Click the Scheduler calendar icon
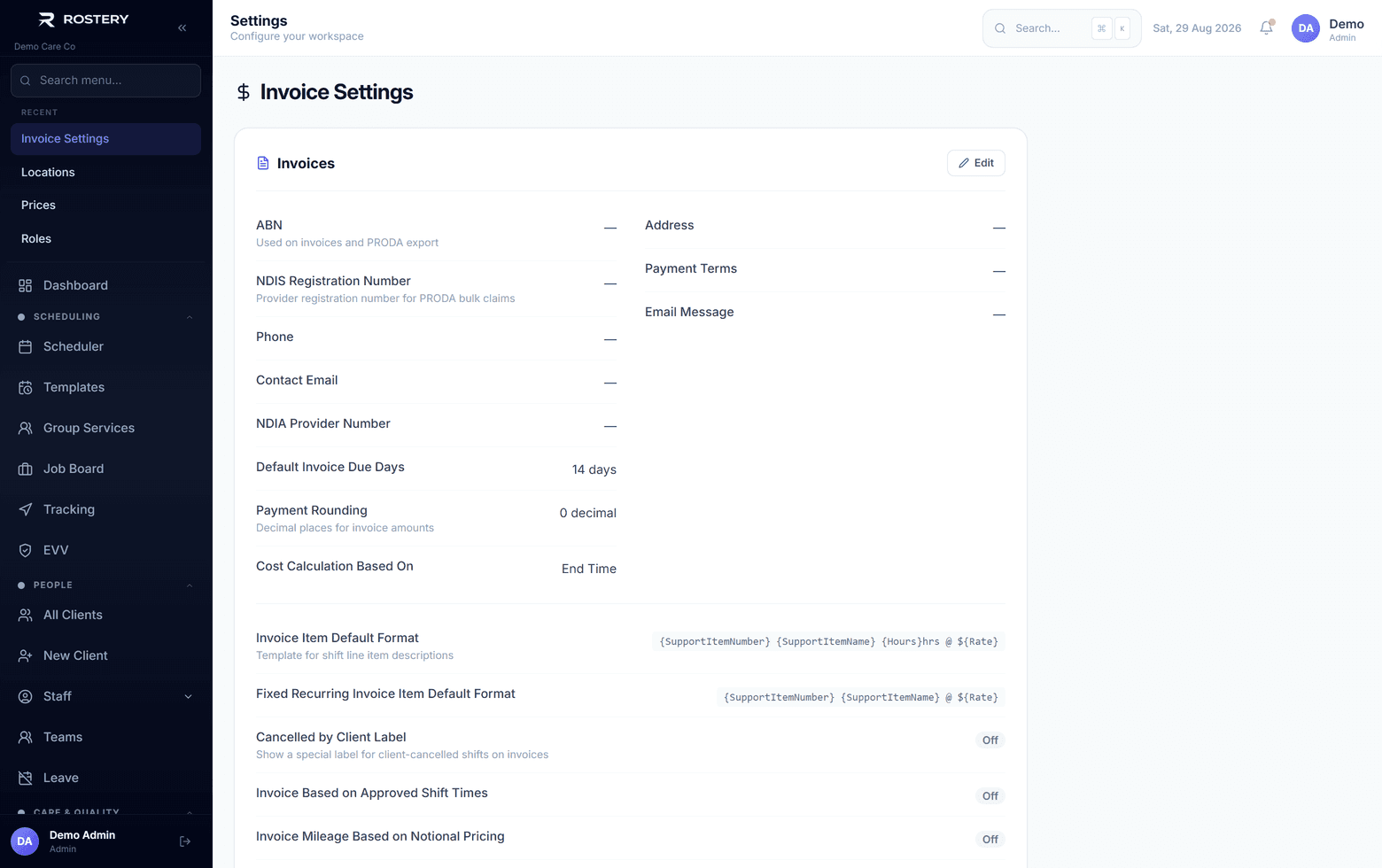Screen dimensions: 1382x868 pyautogui.click(x=26, y=346)
